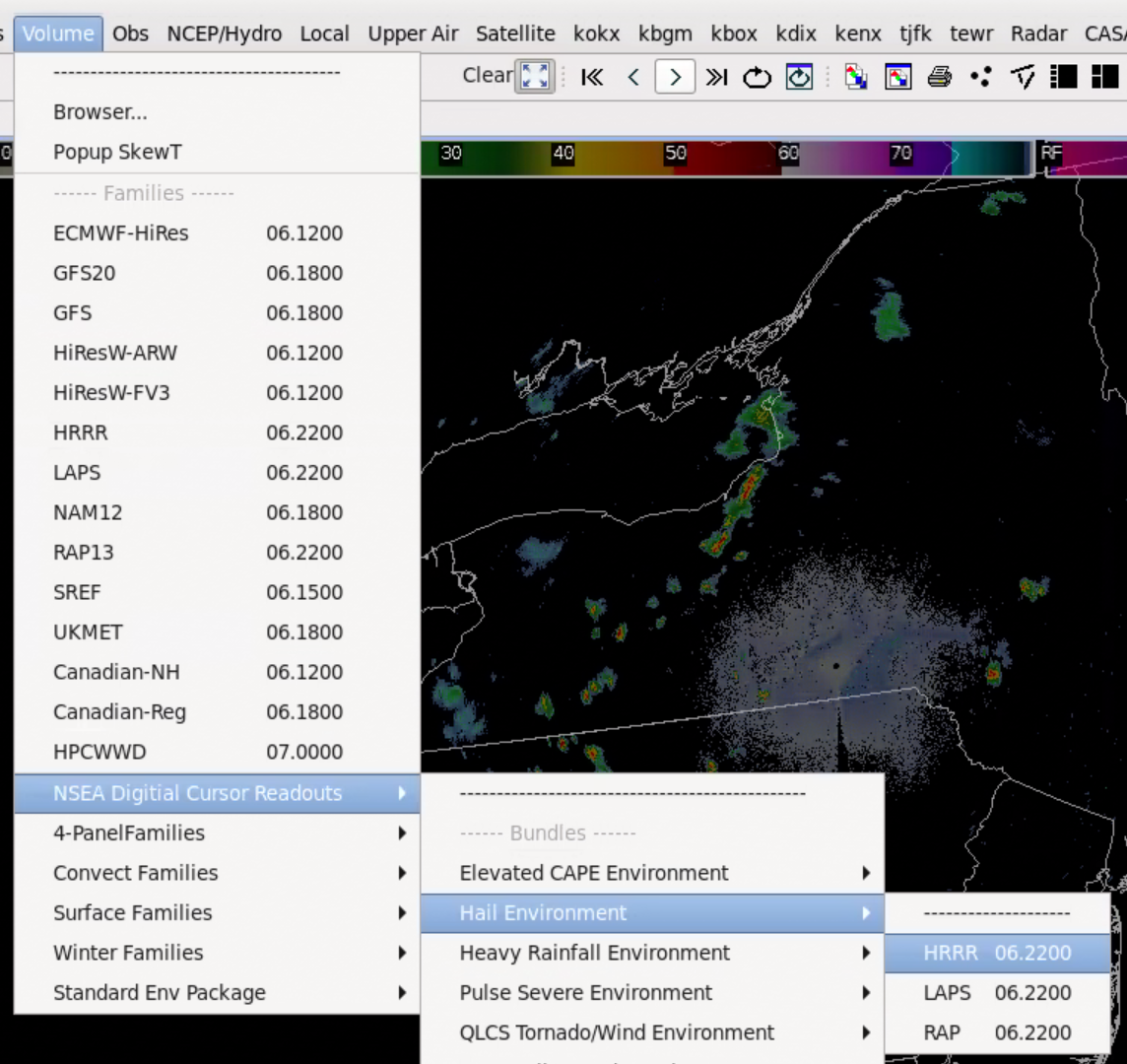Open the Obs menu
The image size is (1127, 1064).
pos(131,33)
